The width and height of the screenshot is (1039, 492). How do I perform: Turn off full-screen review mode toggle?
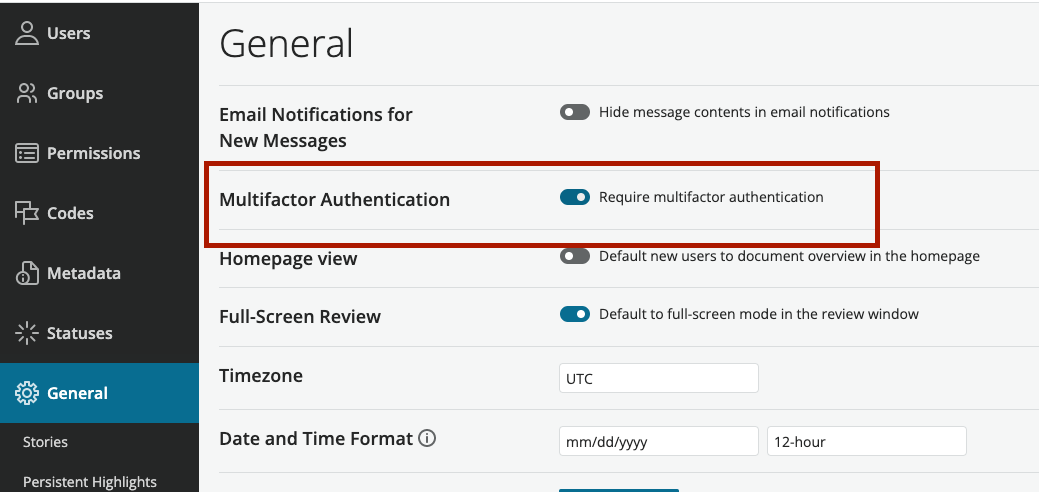coord(574,314)
